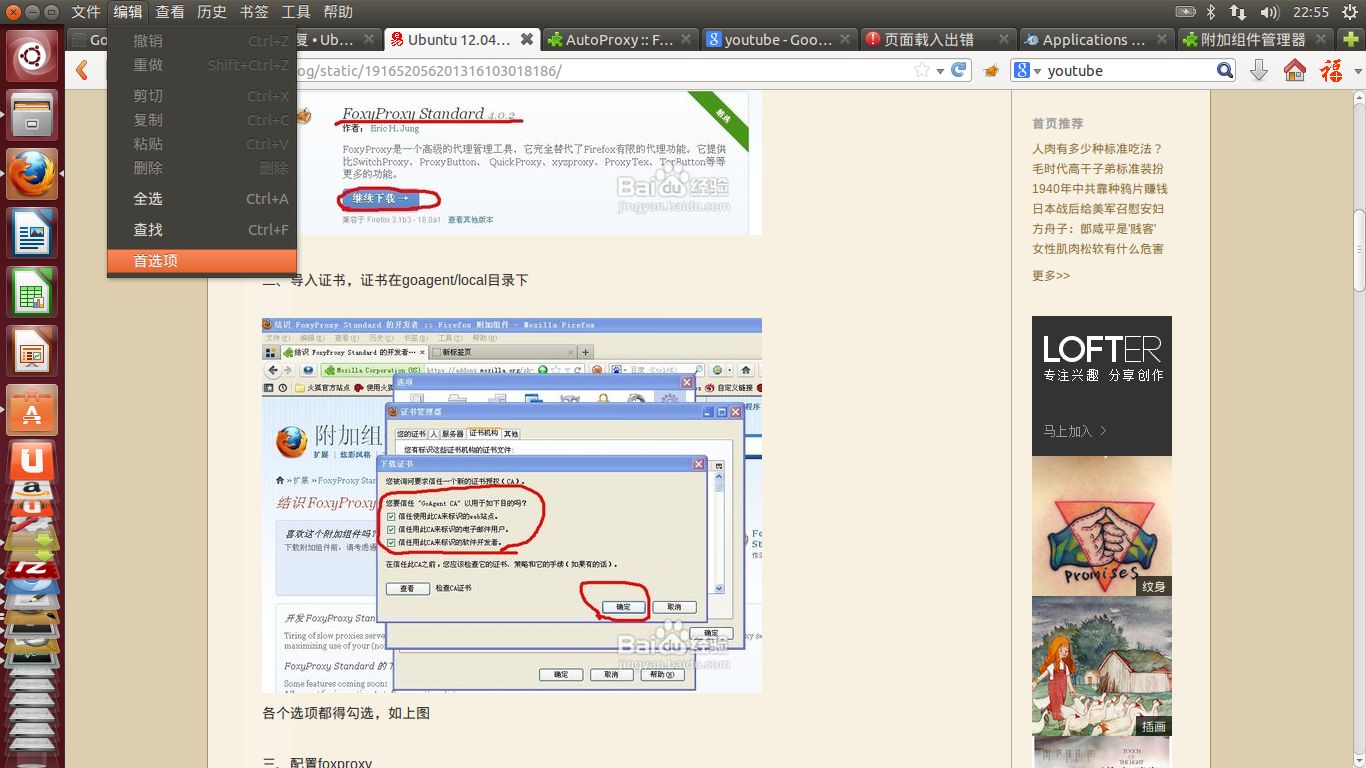This screenshot has height=768, width=1366.
Task: Open link 方舟子：郎咸平是'贱客'
Action: point(1095,229)
